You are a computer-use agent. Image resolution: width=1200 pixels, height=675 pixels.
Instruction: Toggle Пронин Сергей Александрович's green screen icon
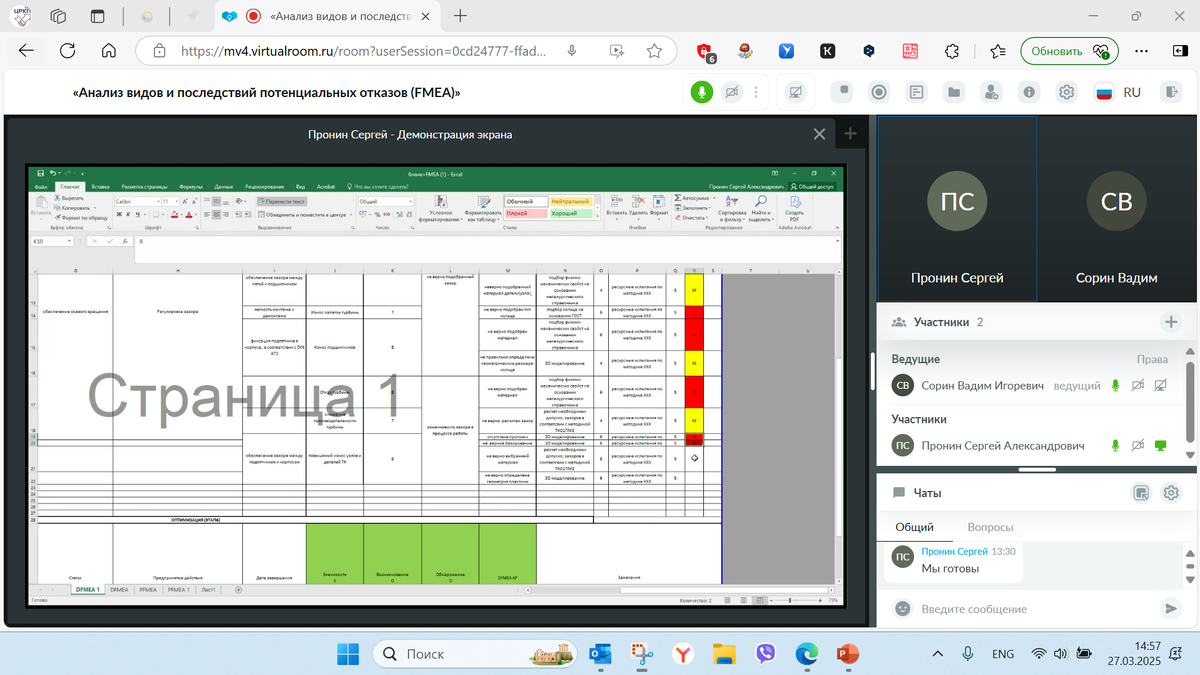[x=1160, y=445]
